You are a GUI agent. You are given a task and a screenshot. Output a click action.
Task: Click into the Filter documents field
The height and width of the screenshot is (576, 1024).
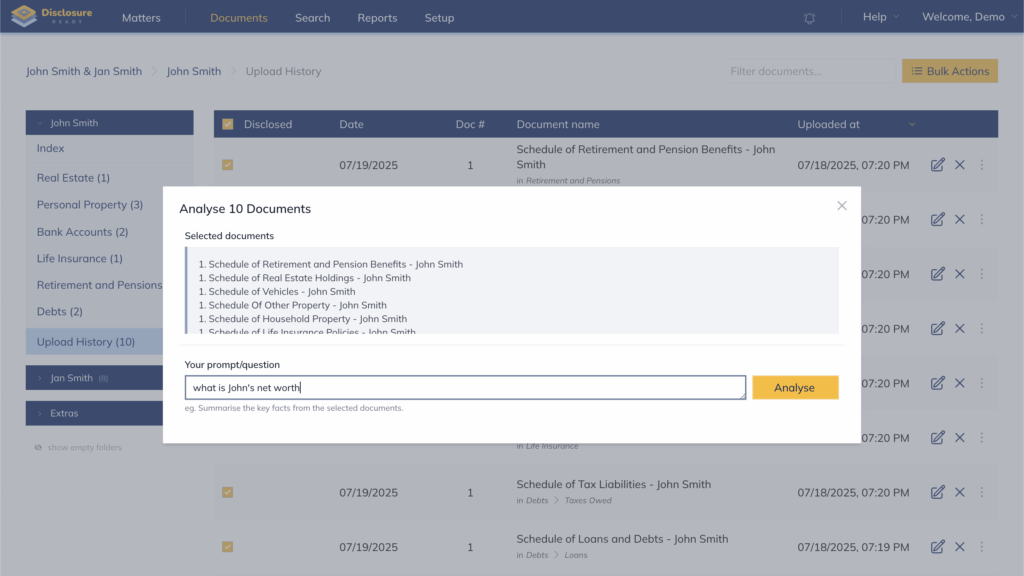click(810, 71)
